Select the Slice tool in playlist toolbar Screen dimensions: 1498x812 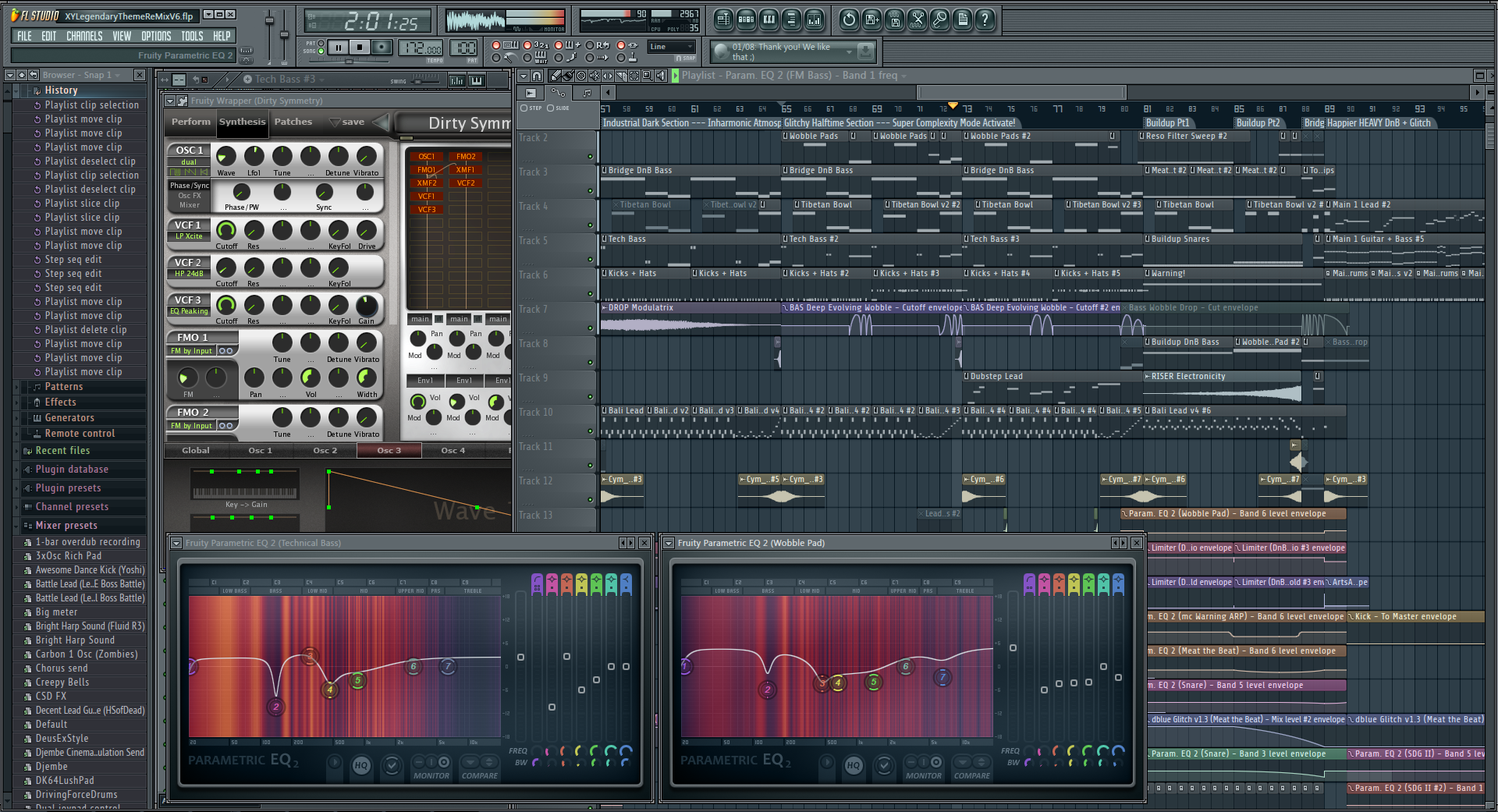point(621,76)
